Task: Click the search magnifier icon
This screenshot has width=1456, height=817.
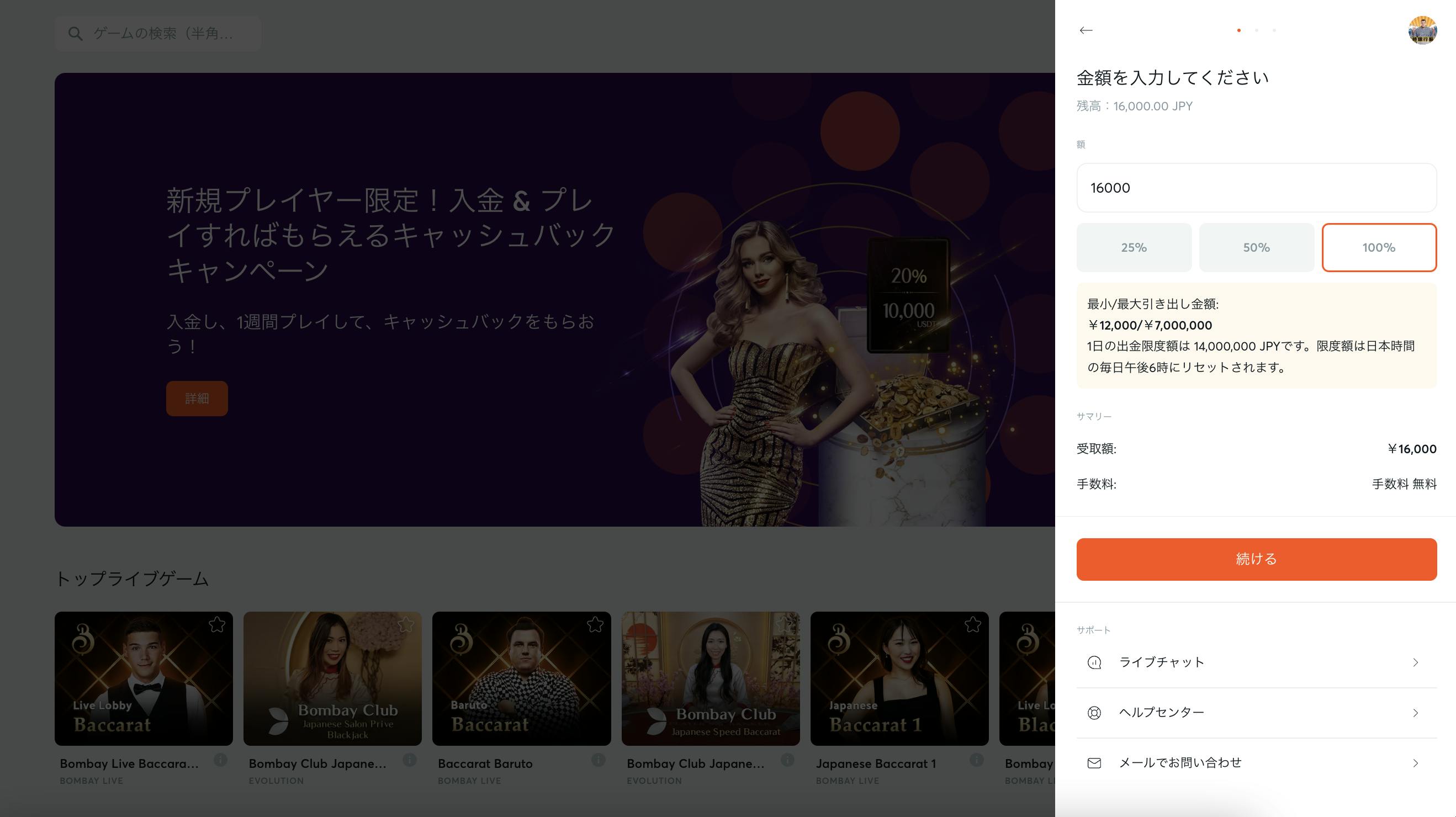Action: tap(75, 34)
